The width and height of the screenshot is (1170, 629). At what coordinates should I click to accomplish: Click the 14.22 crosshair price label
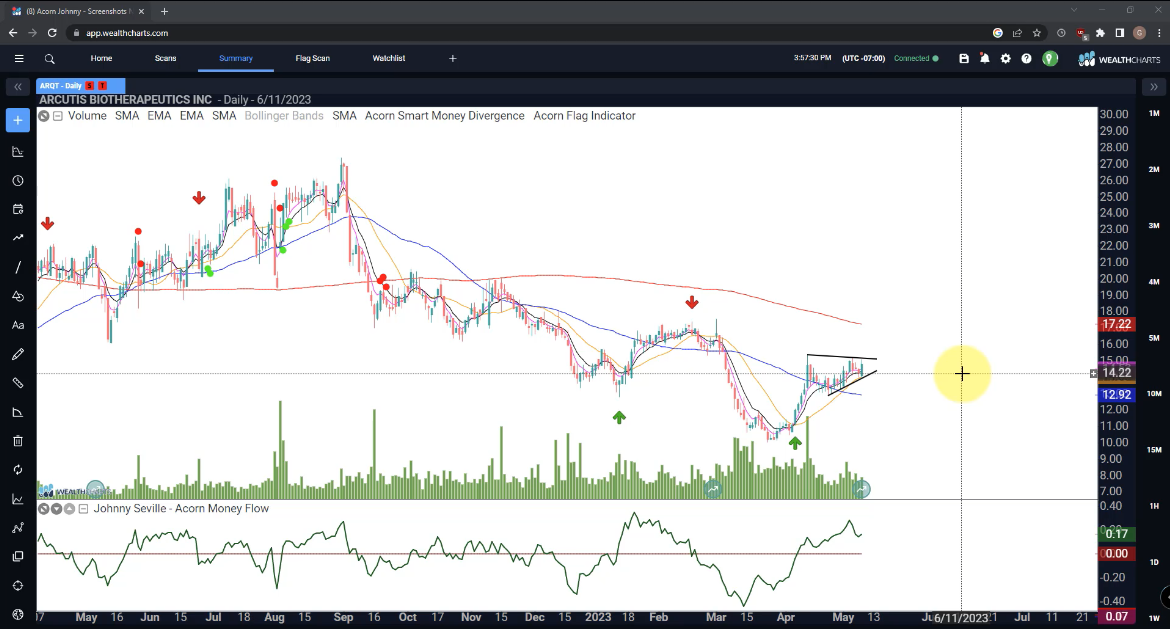pyautogui.click(x=1116, y=373)
